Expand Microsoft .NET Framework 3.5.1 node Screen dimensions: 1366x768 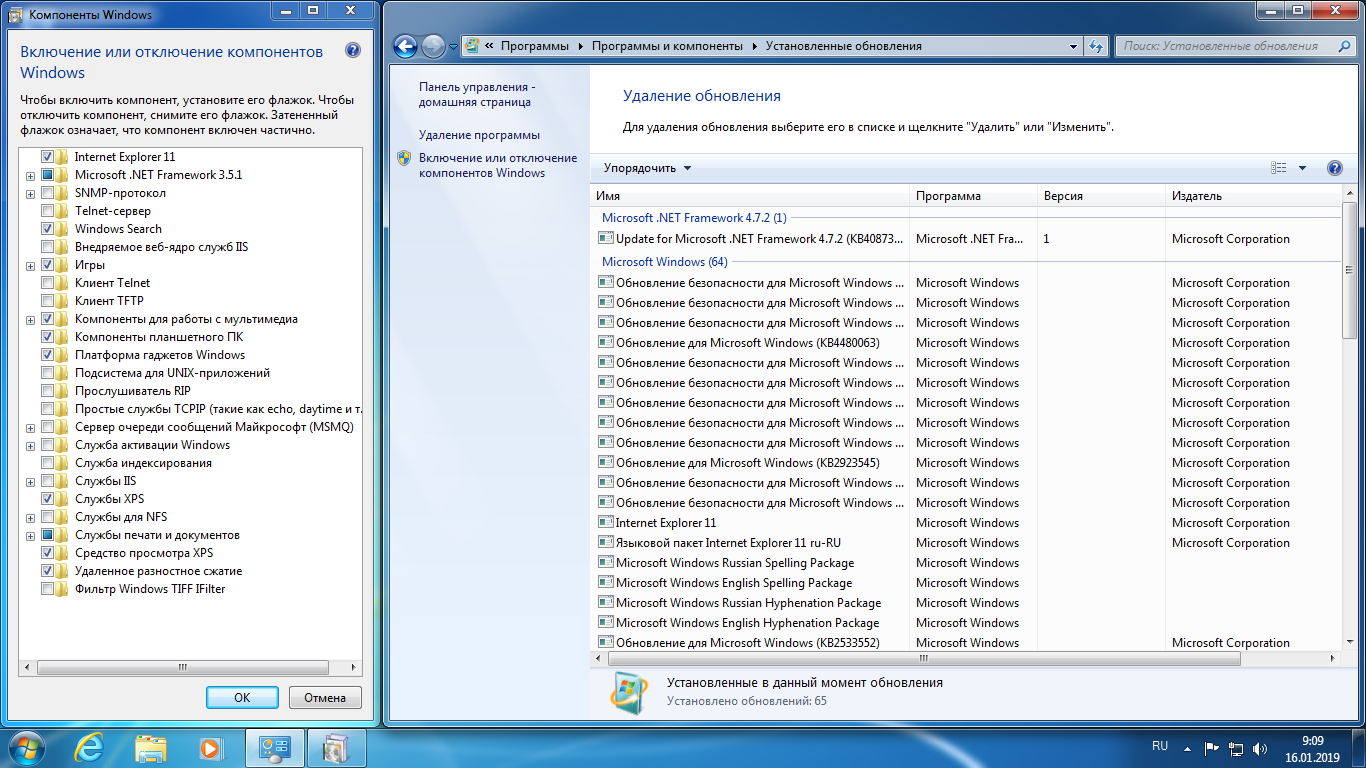[31, 176]
